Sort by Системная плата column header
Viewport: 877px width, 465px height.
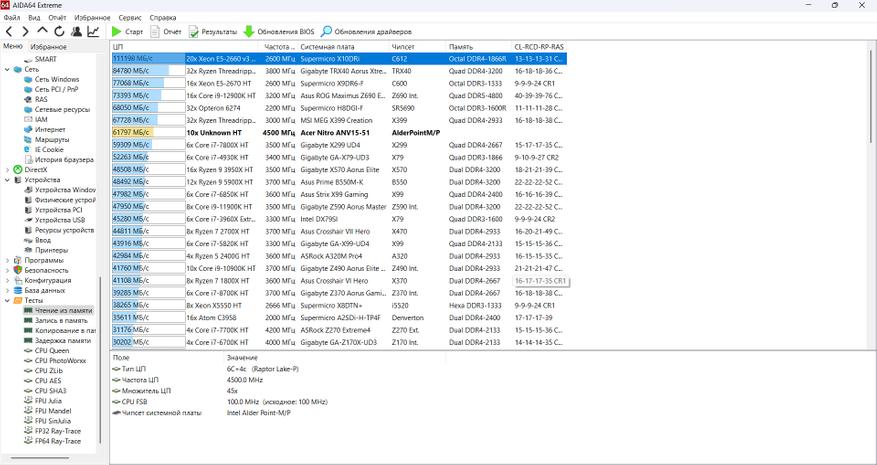pos(342,47)
